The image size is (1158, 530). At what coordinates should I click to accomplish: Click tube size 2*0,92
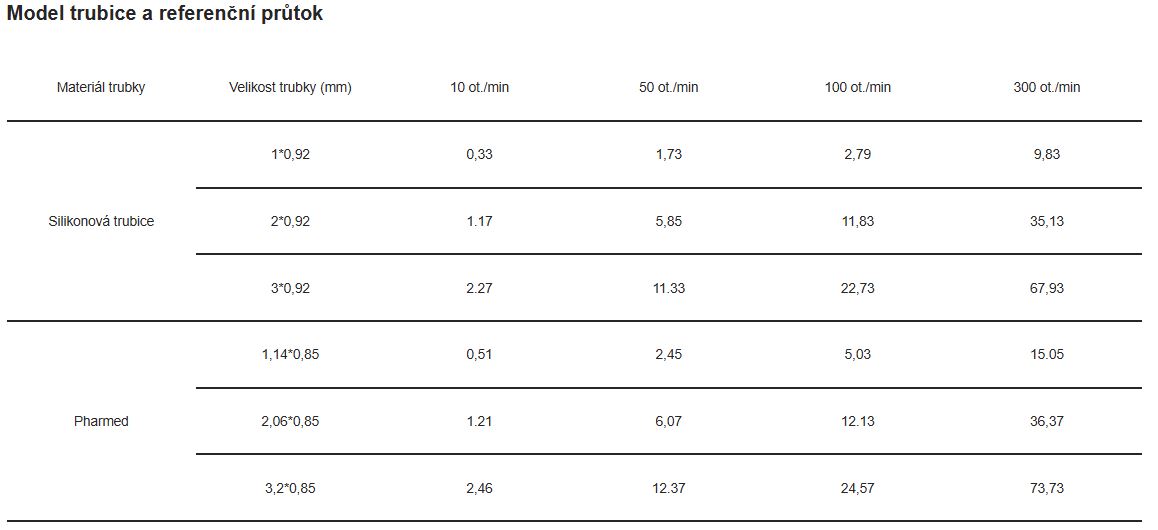click(290, 221)
